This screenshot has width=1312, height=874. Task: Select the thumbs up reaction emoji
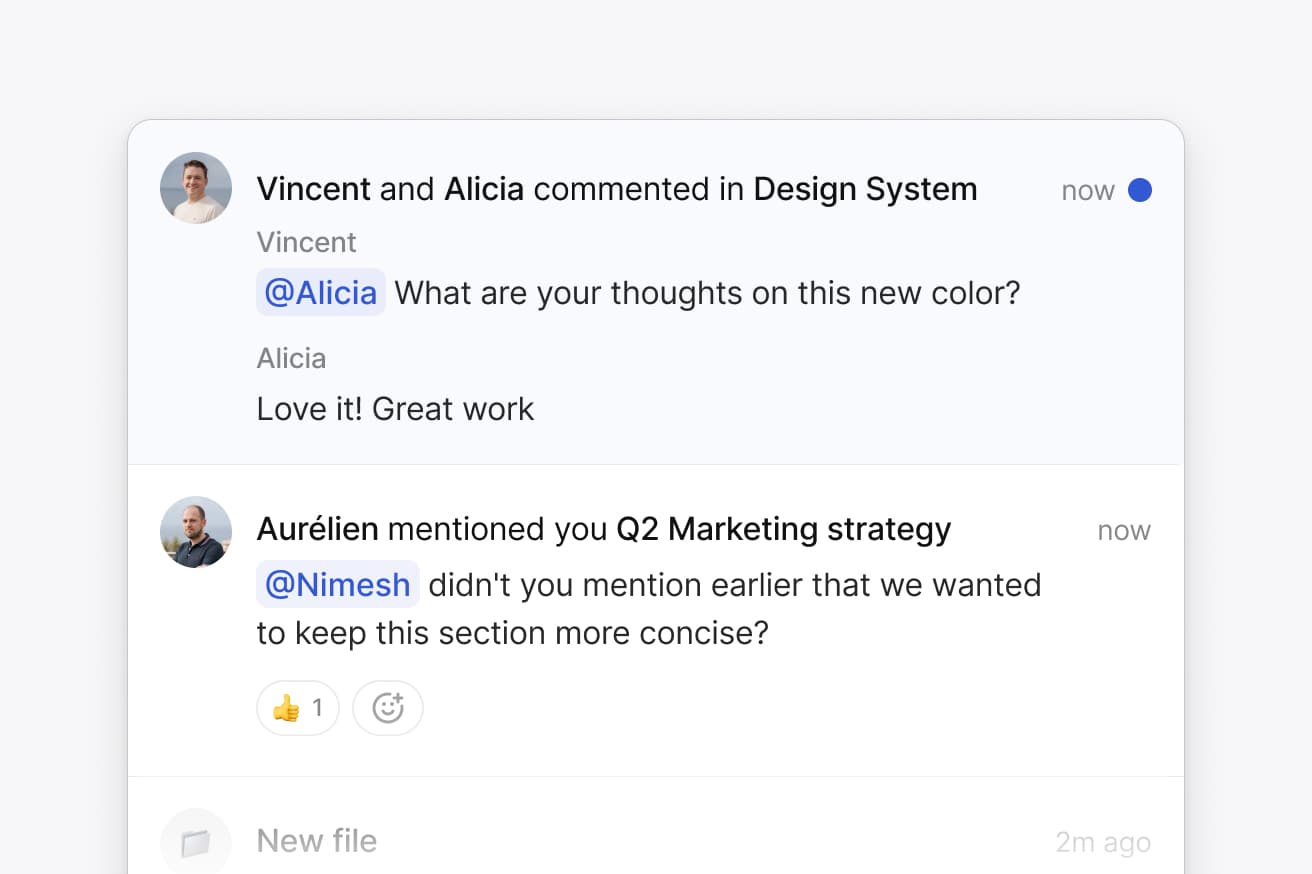coord(287,707)
